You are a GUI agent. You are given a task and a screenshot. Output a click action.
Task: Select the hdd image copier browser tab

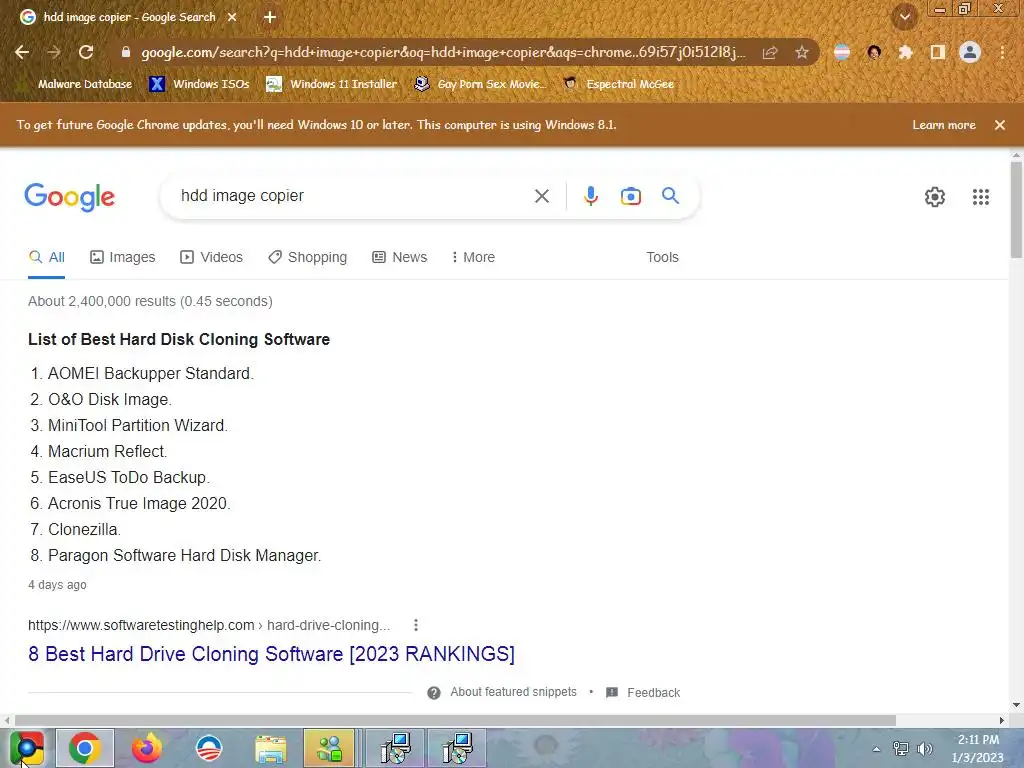coord(129,17)
